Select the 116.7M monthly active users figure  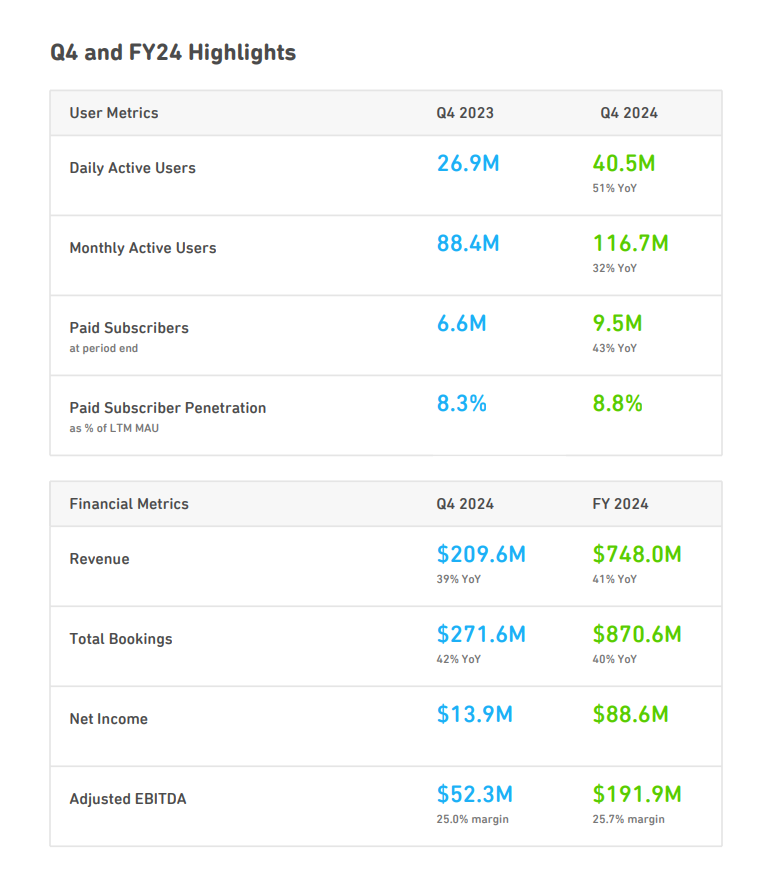pos(630,243)
